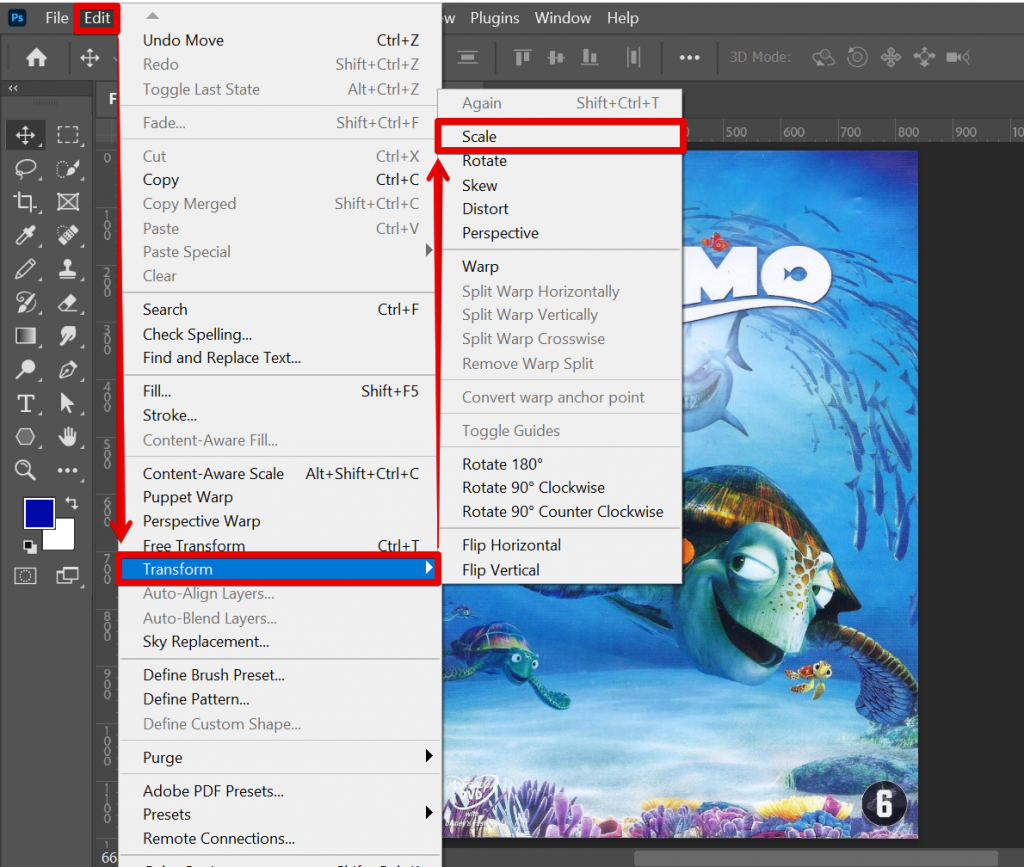This screenshot has width=1024, height=867.
Task: Toggle Quick Mask mode
Action: [26, 575]
